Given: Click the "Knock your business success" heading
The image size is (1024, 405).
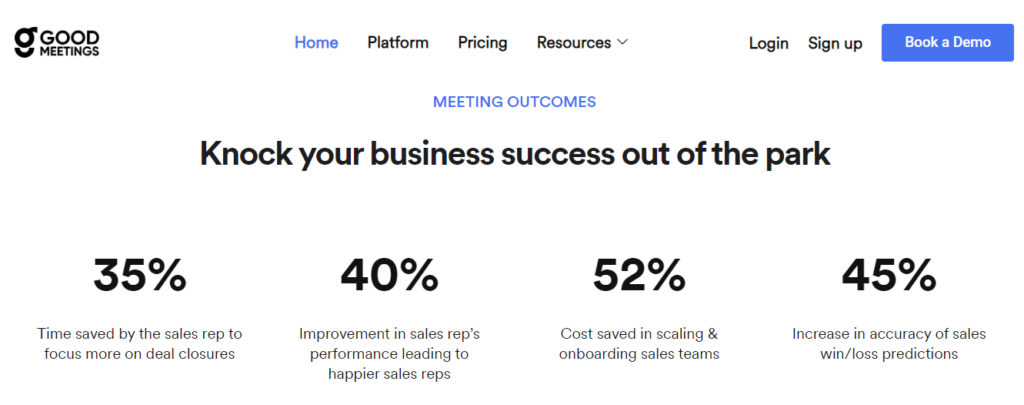Looking at the screenshot, I should point(515,155).
